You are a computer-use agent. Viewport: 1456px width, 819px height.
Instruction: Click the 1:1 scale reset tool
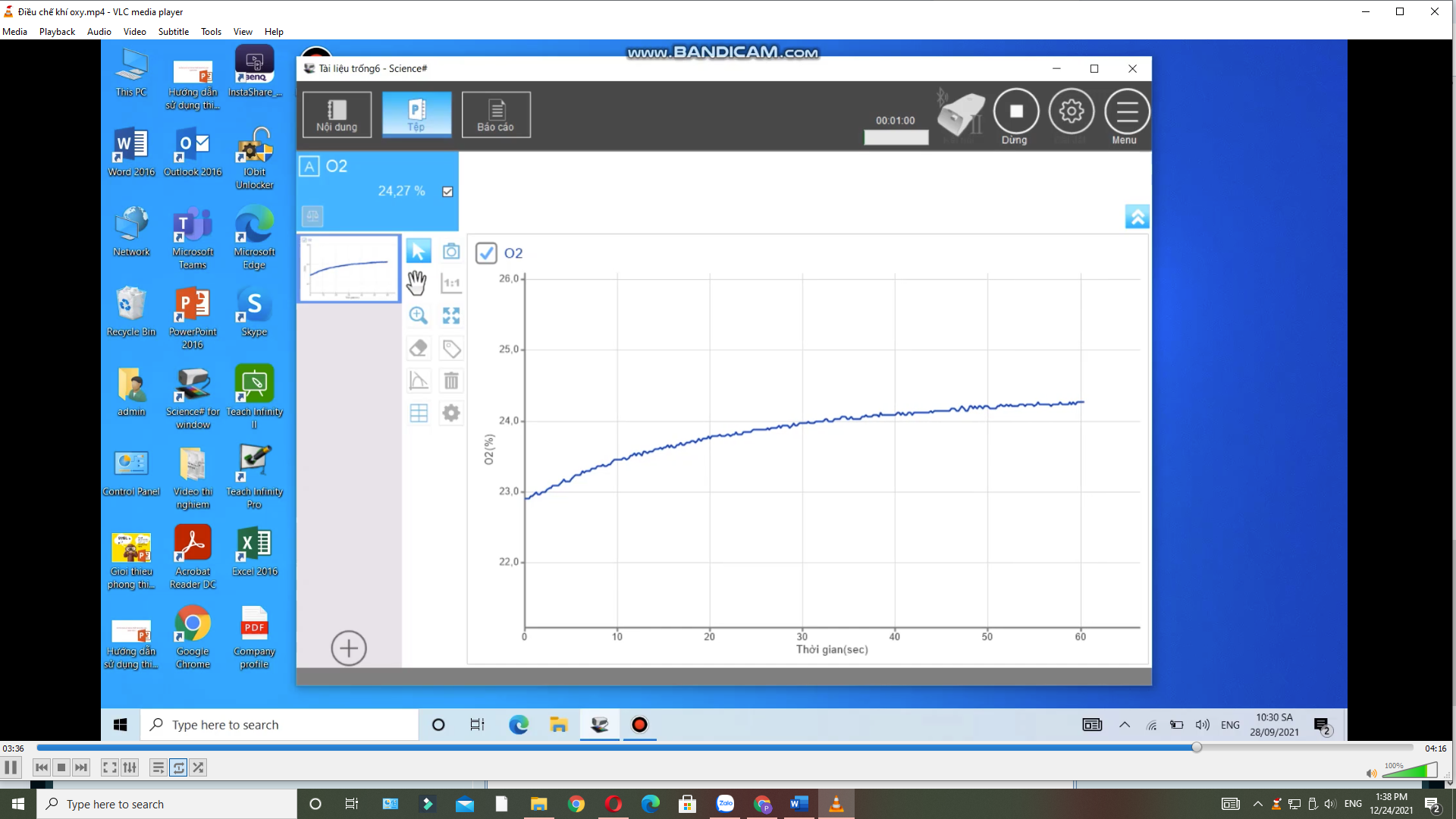[x=451, y=283]
